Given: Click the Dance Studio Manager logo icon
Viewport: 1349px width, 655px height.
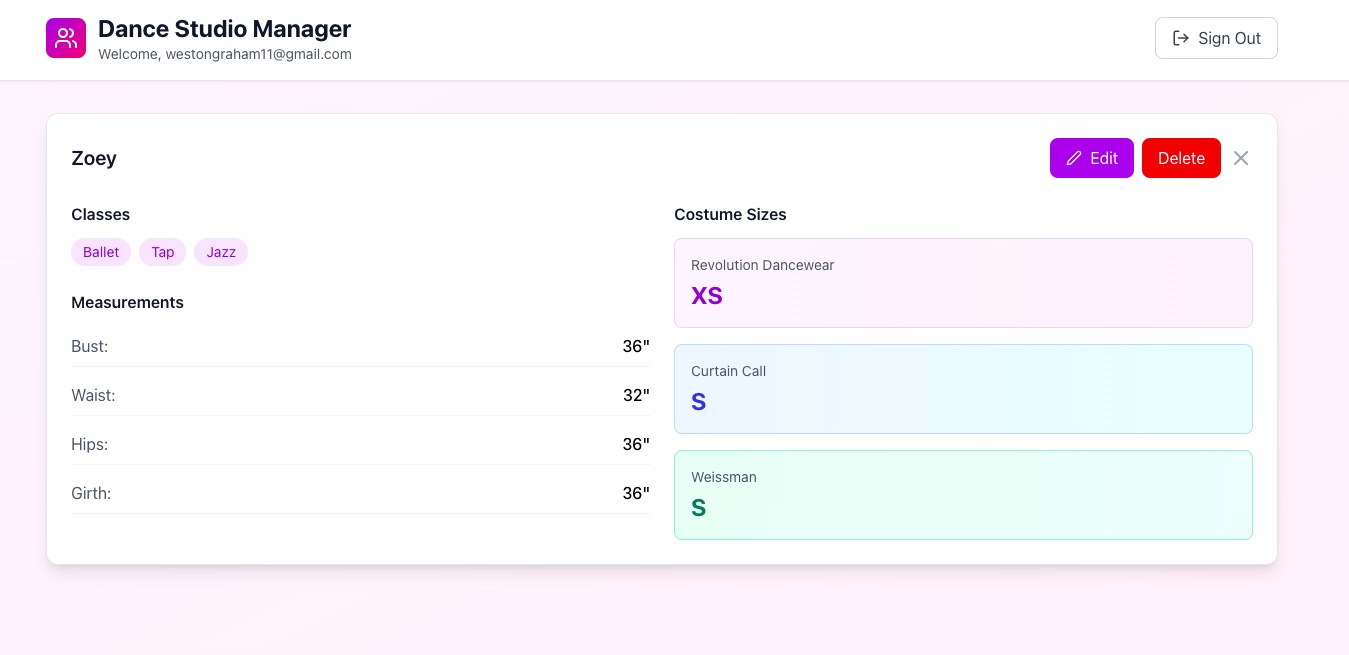Looking at the screenshot, I should pyautogui.click(x=66, y=38).
